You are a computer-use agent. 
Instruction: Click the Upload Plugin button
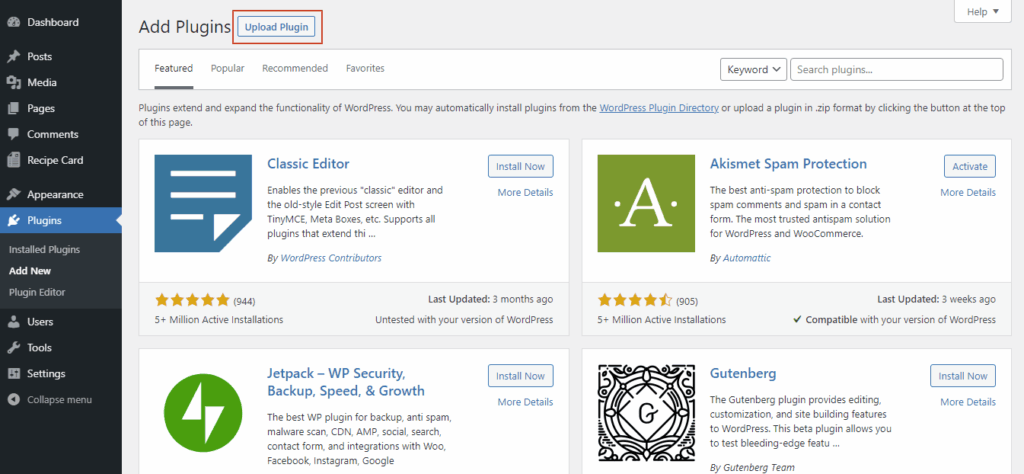(278, 26)
